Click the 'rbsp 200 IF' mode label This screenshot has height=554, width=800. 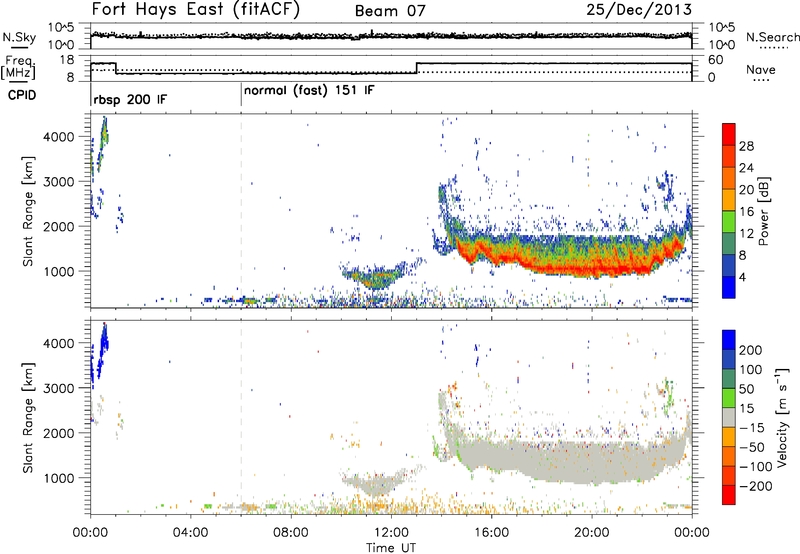click(130, 99)
